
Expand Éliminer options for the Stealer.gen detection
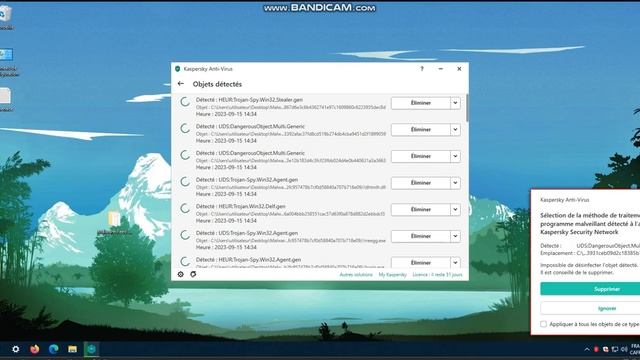[x=456, y=103]
